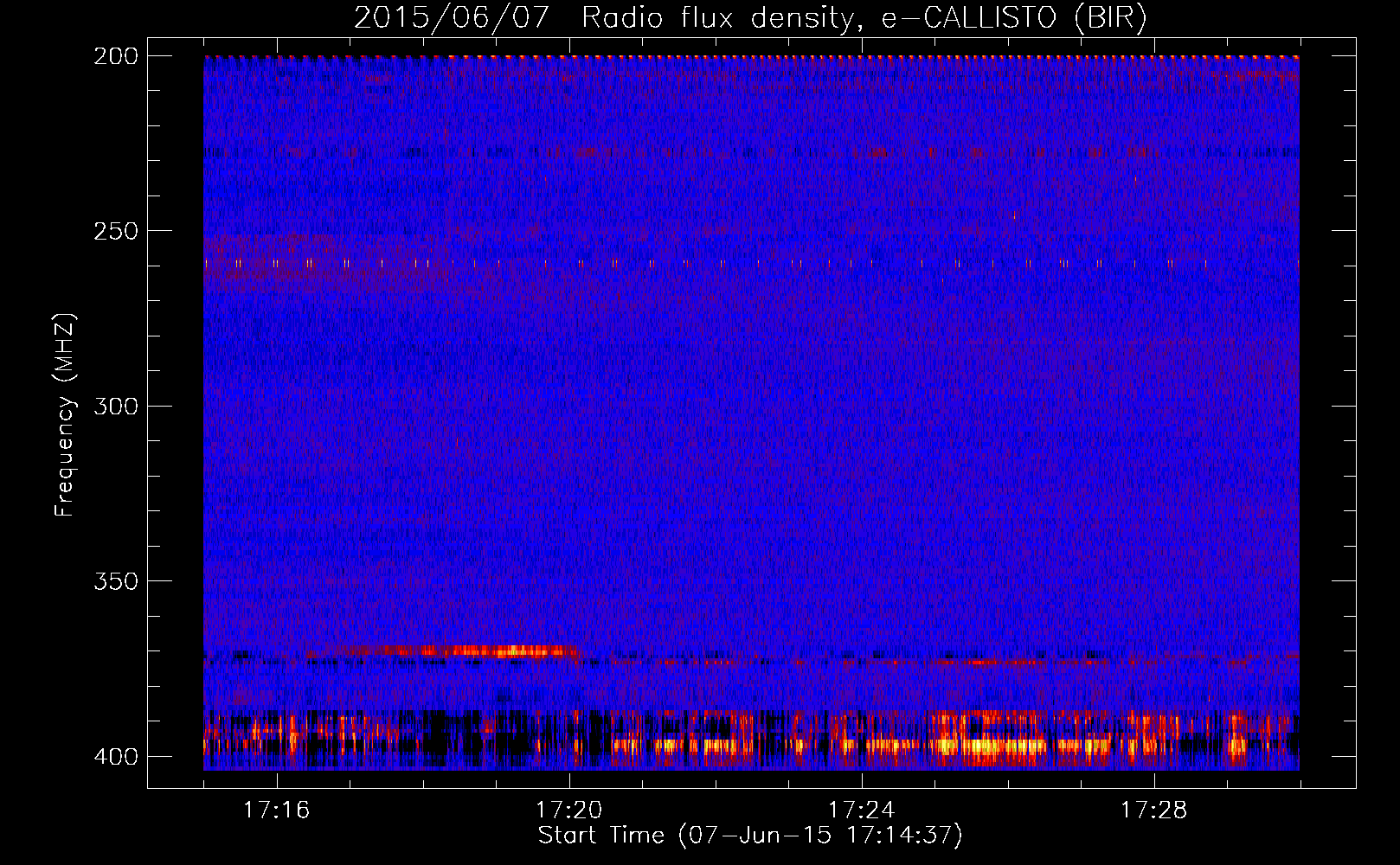This screenshot has width=1400, height=865.
Task: Click the '300' frequency tick label
Action: [x=116, y=406]
